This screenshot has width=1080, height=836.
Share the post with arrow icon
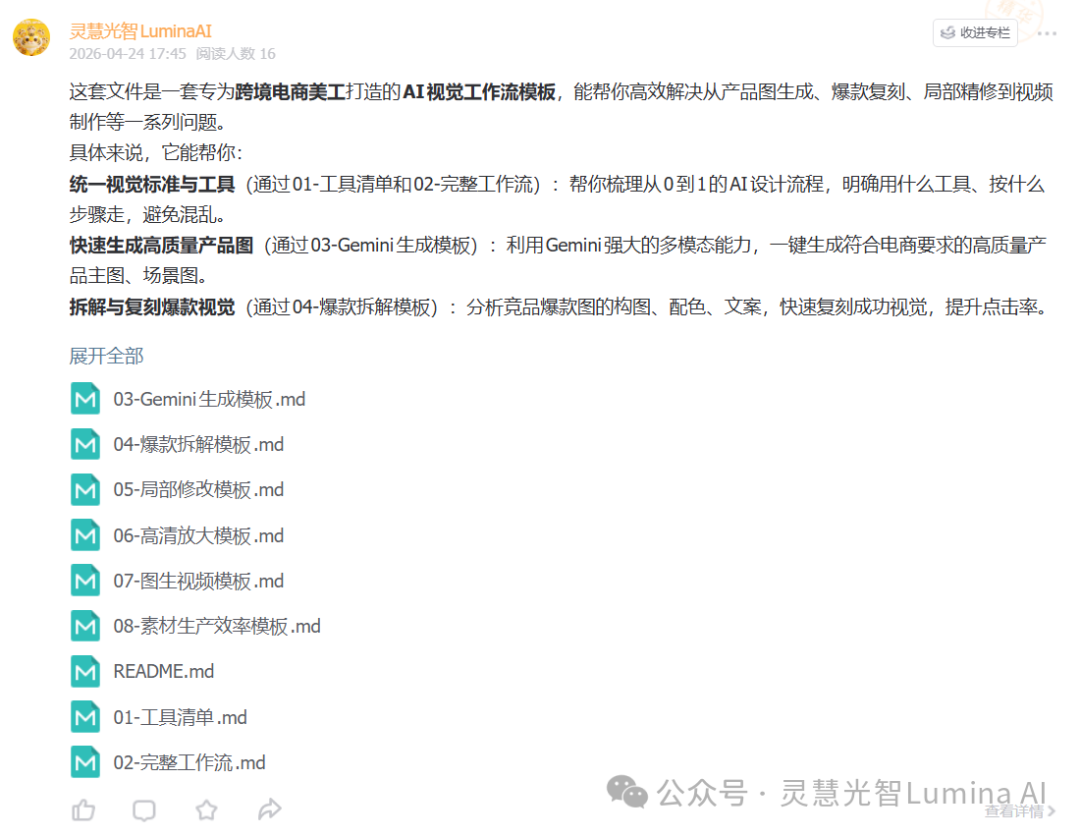[x=269, y=809]
